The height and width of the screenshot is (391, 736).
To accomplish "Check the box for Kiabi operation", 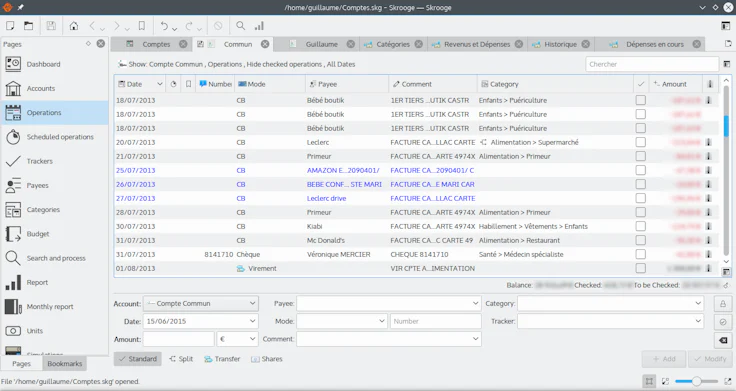I will [x=640, y=226].
